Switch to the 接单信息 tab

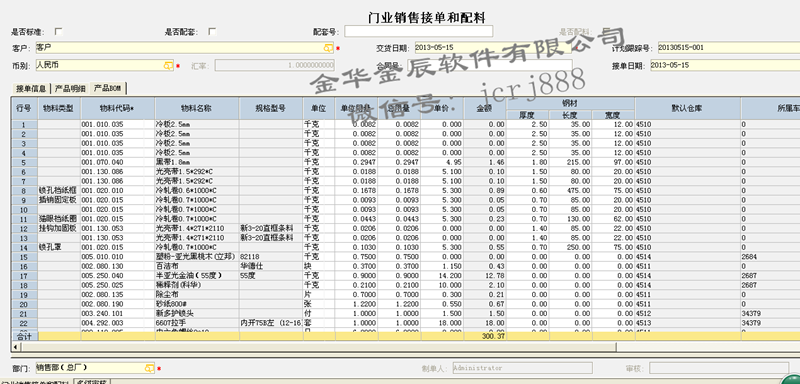[x=31, y=88]
